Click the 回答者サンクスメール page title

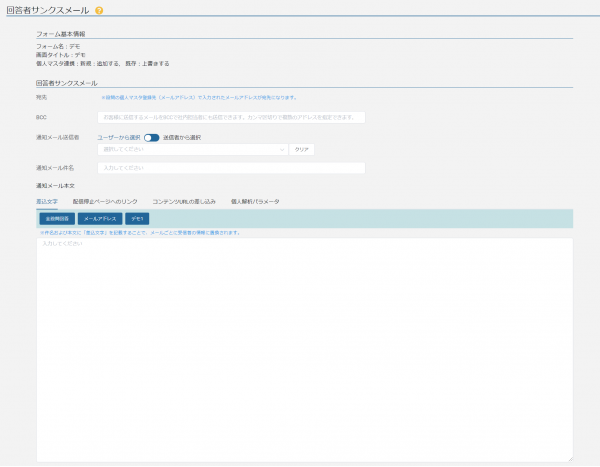click(x=47, y=10)
